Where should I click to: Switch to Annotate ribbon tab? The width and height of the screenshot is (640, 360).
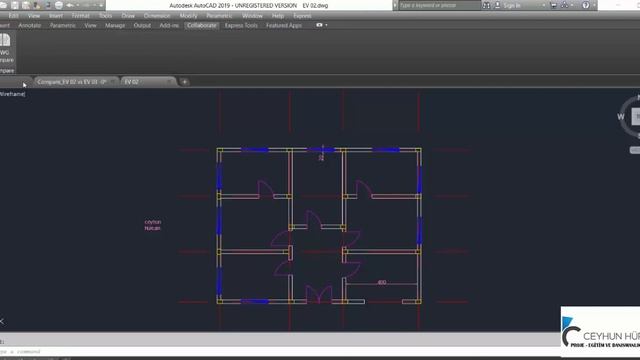click(30, 25)
